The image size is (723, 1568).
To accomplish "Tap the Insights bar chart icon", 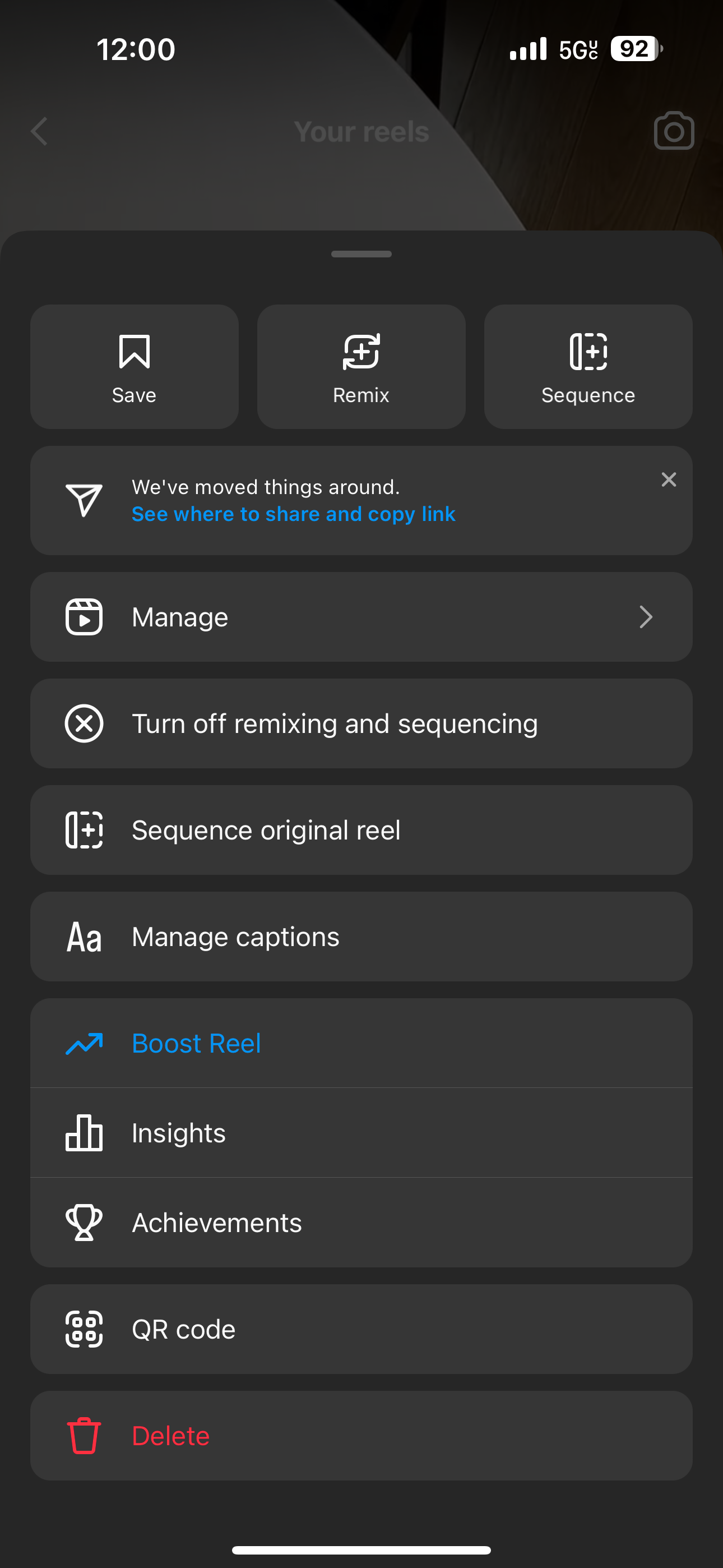I will (84, 1133).
